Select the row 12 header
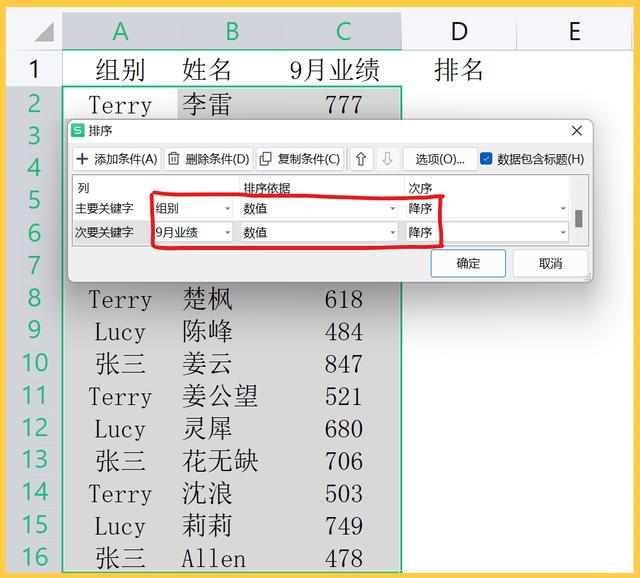640x578 pixels. click(x=34, y=428)
